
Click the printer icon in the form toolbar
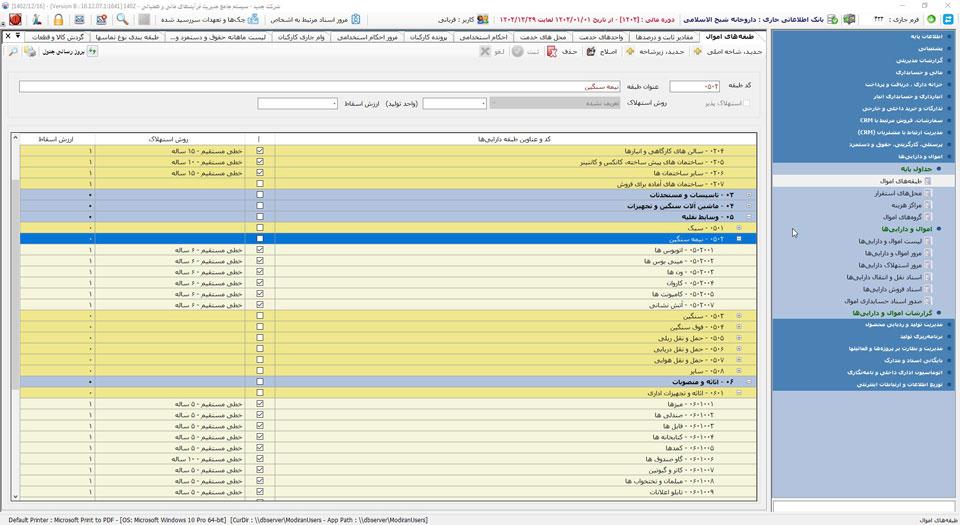click(29, 51)
